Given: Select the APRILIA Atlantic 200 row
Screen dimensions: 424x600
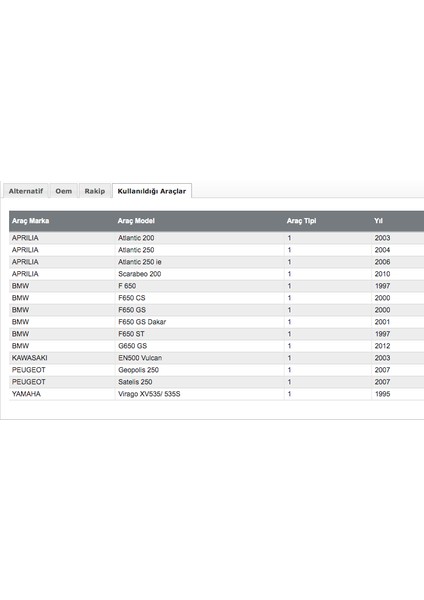Looking at the screenshot, I should point(217,238).
